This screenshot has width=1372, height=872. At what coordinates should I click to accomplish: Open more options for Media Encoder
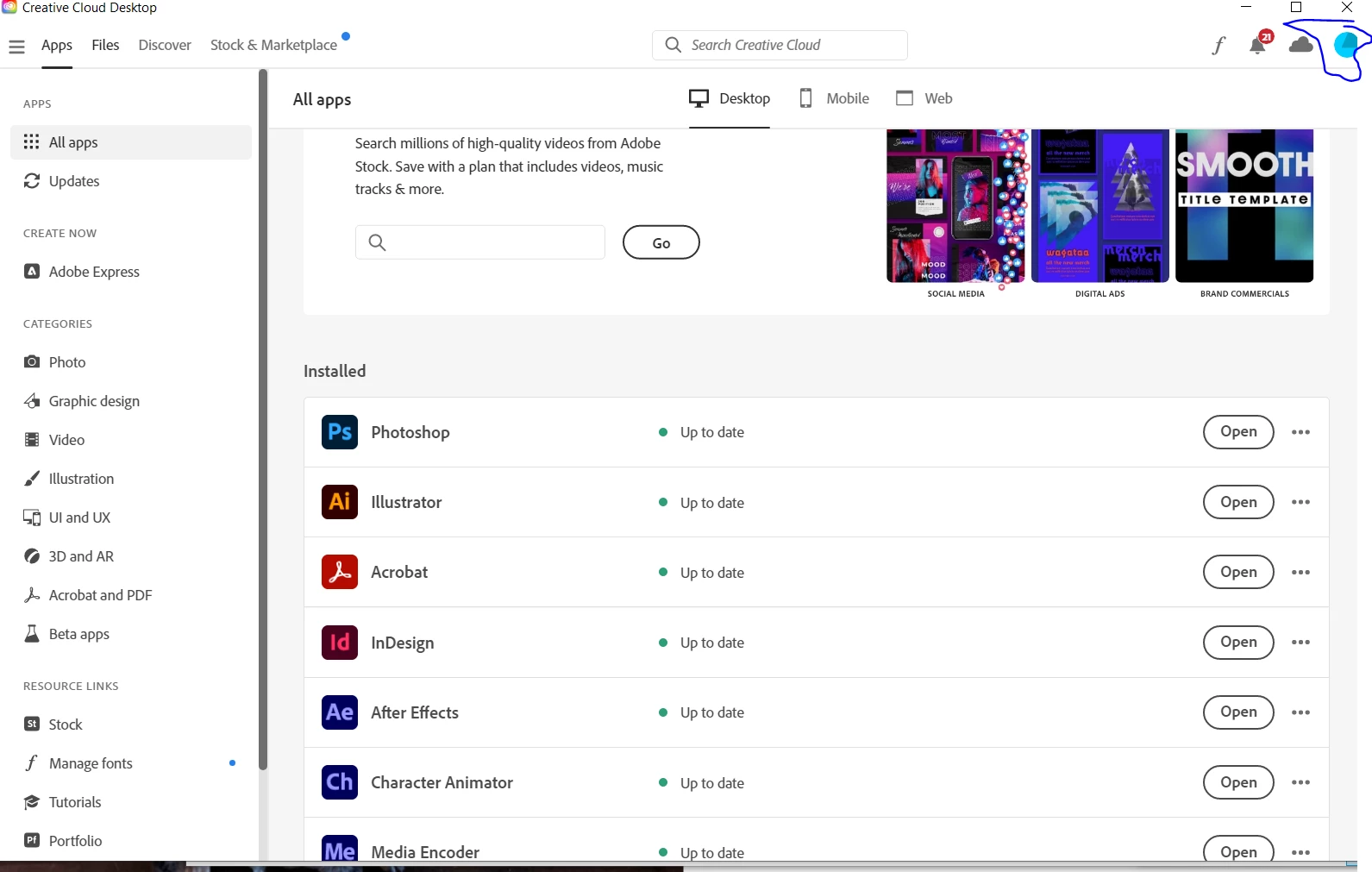1300,852
